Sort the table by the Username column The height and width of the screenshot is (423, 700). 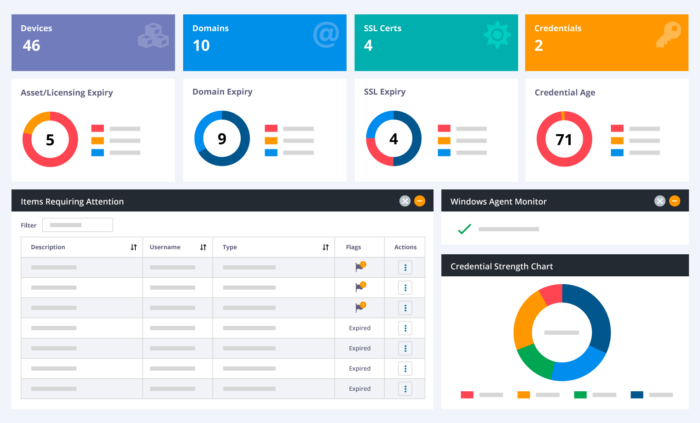pos(203,247)
